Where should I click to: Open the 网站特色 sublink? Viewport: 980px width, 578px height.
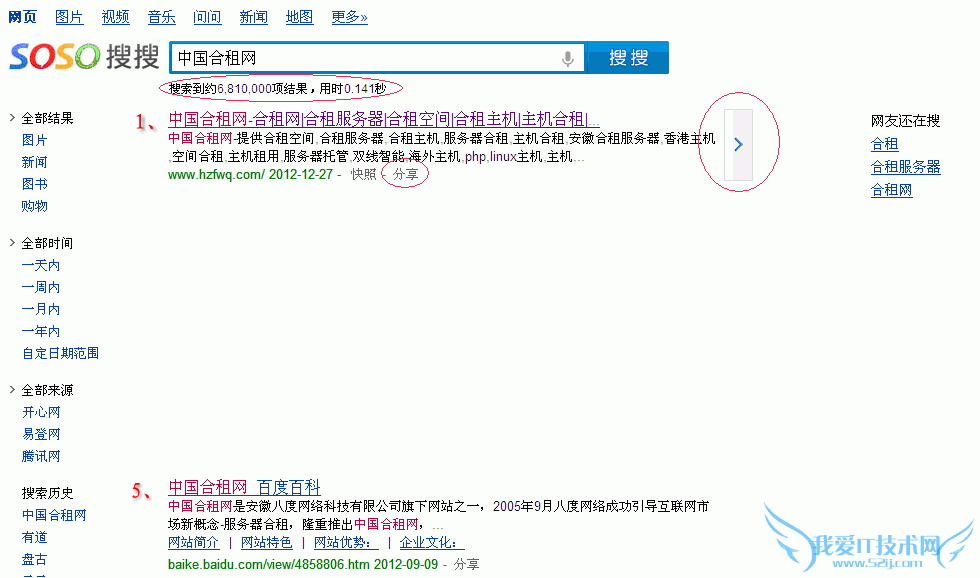(x=267, y=542)
